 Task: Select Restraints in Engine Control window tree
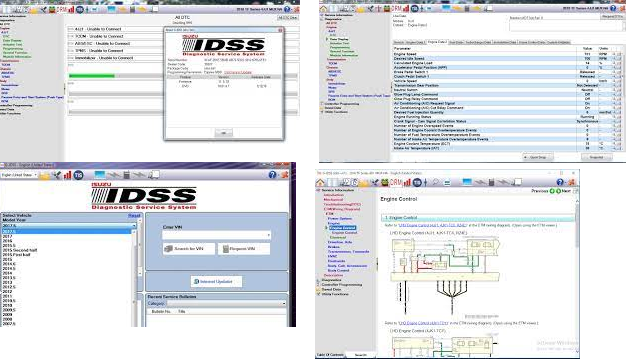tap(336, 261)
